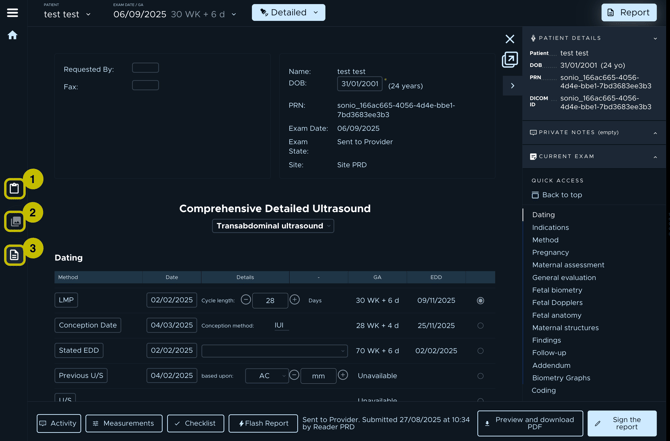Increase Previous U/S measurement with plus
670x441 pixels.
pyautogui.click(x=343, y=375)
